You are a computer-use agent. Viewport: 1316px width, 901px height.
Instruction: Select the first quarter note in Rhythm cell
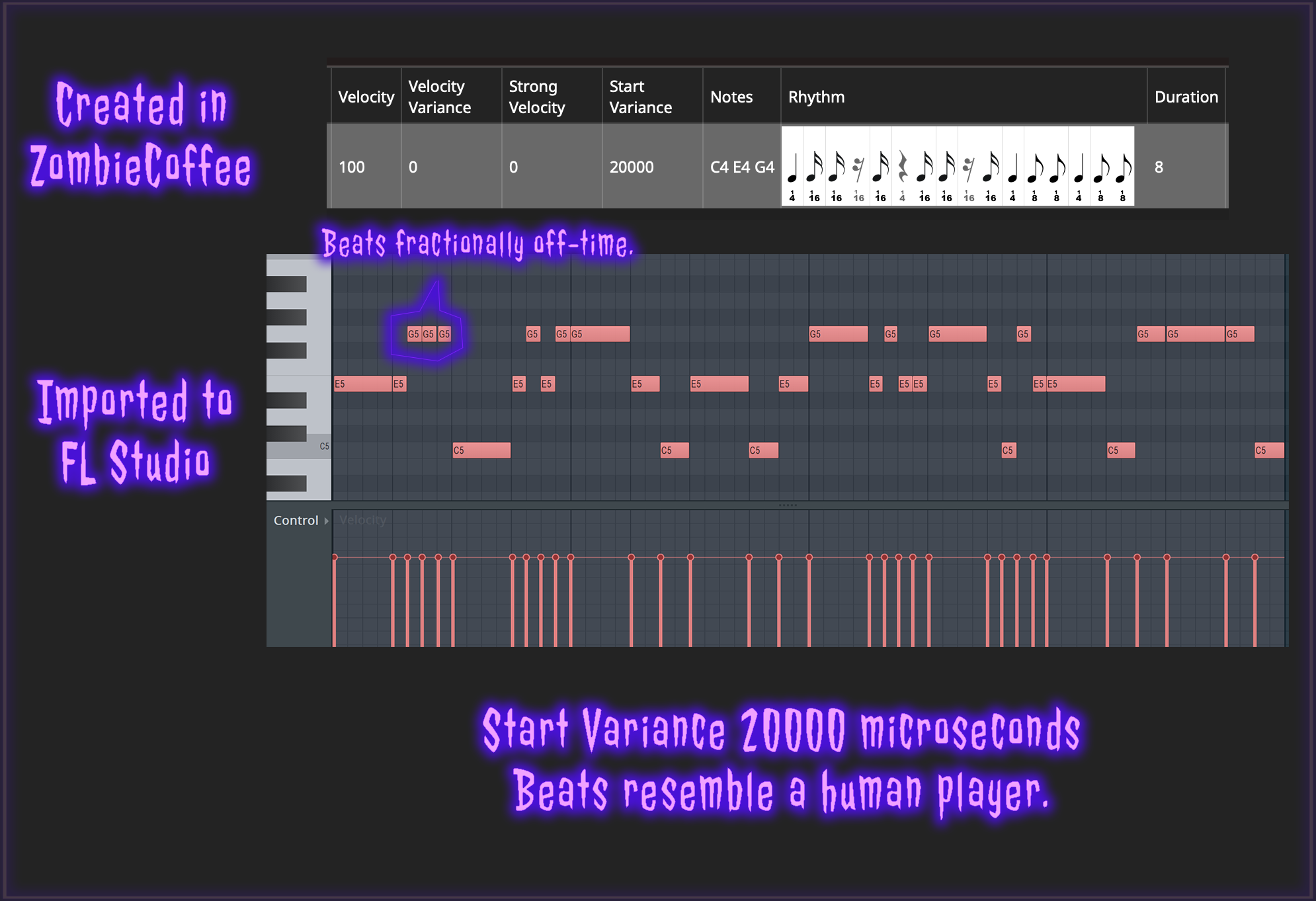click(792, 167)
